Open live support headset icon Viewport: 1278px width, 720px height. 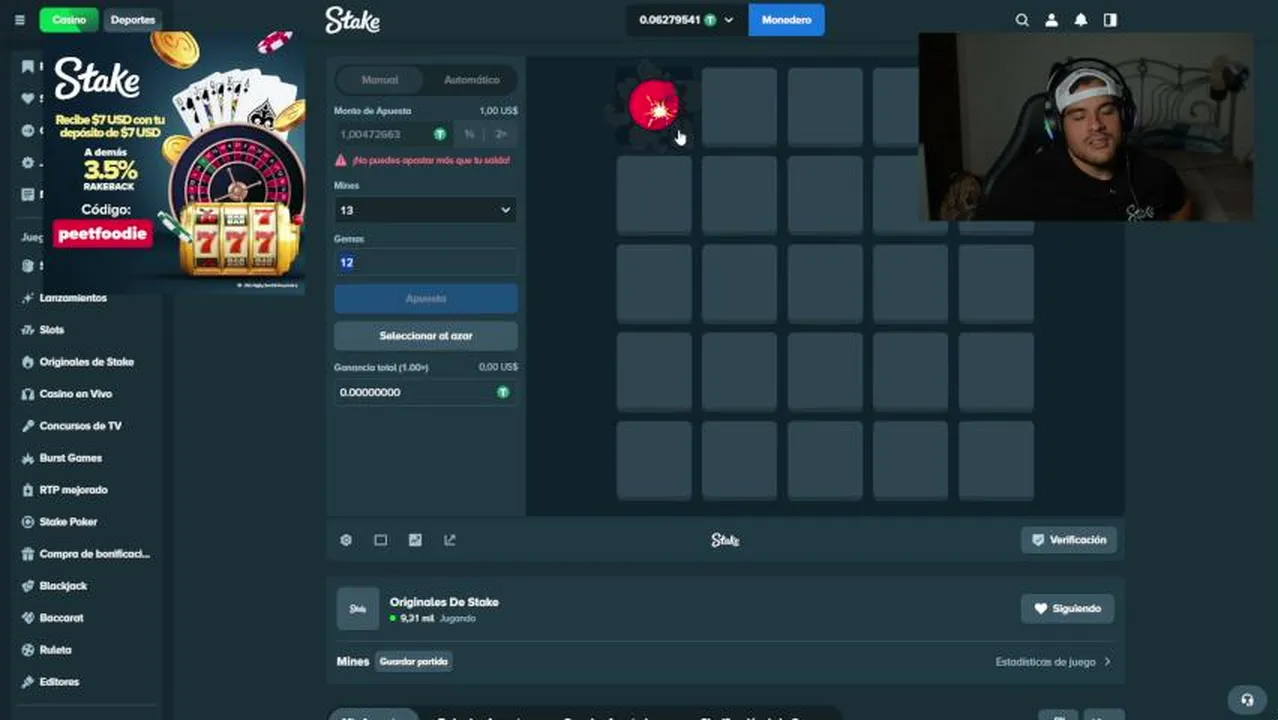[x=1246, y=699]
